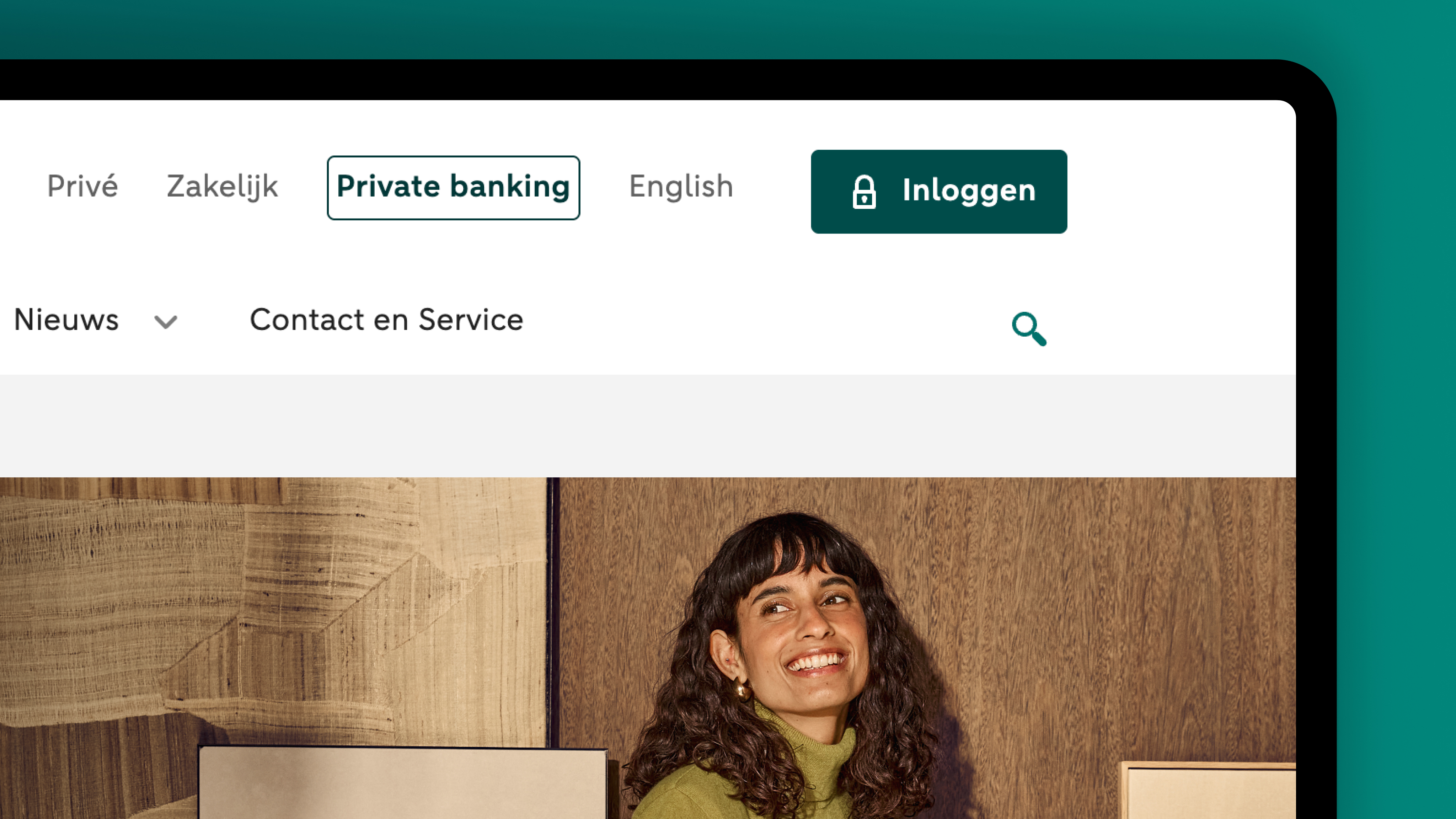Select the highlighted Private banking tab
The image size is (1456, 819).
click(453, 188)
